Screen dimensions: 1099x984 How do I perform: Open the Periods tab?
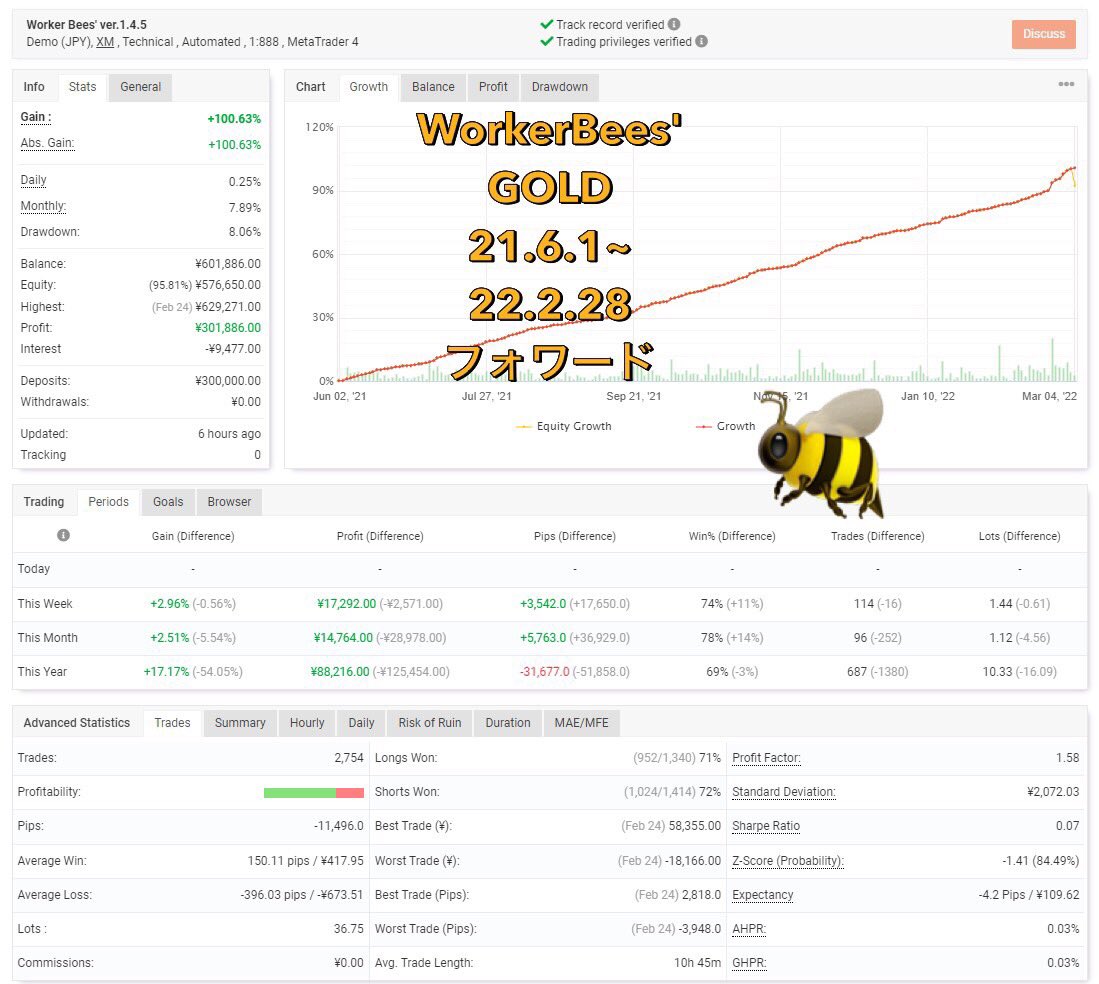pos(109,502)
